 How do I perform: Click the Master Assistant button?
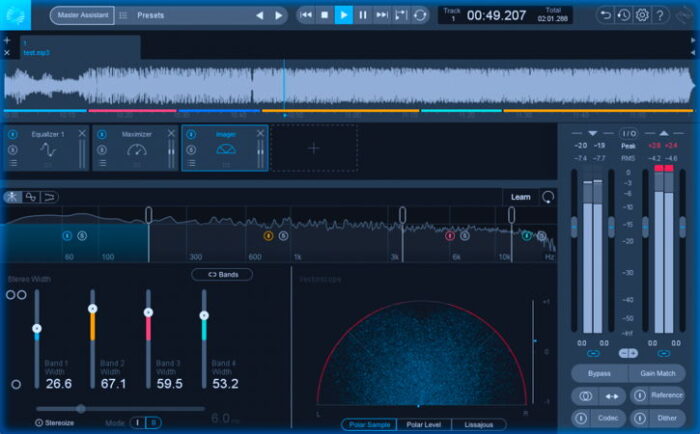tap(82, 15)
